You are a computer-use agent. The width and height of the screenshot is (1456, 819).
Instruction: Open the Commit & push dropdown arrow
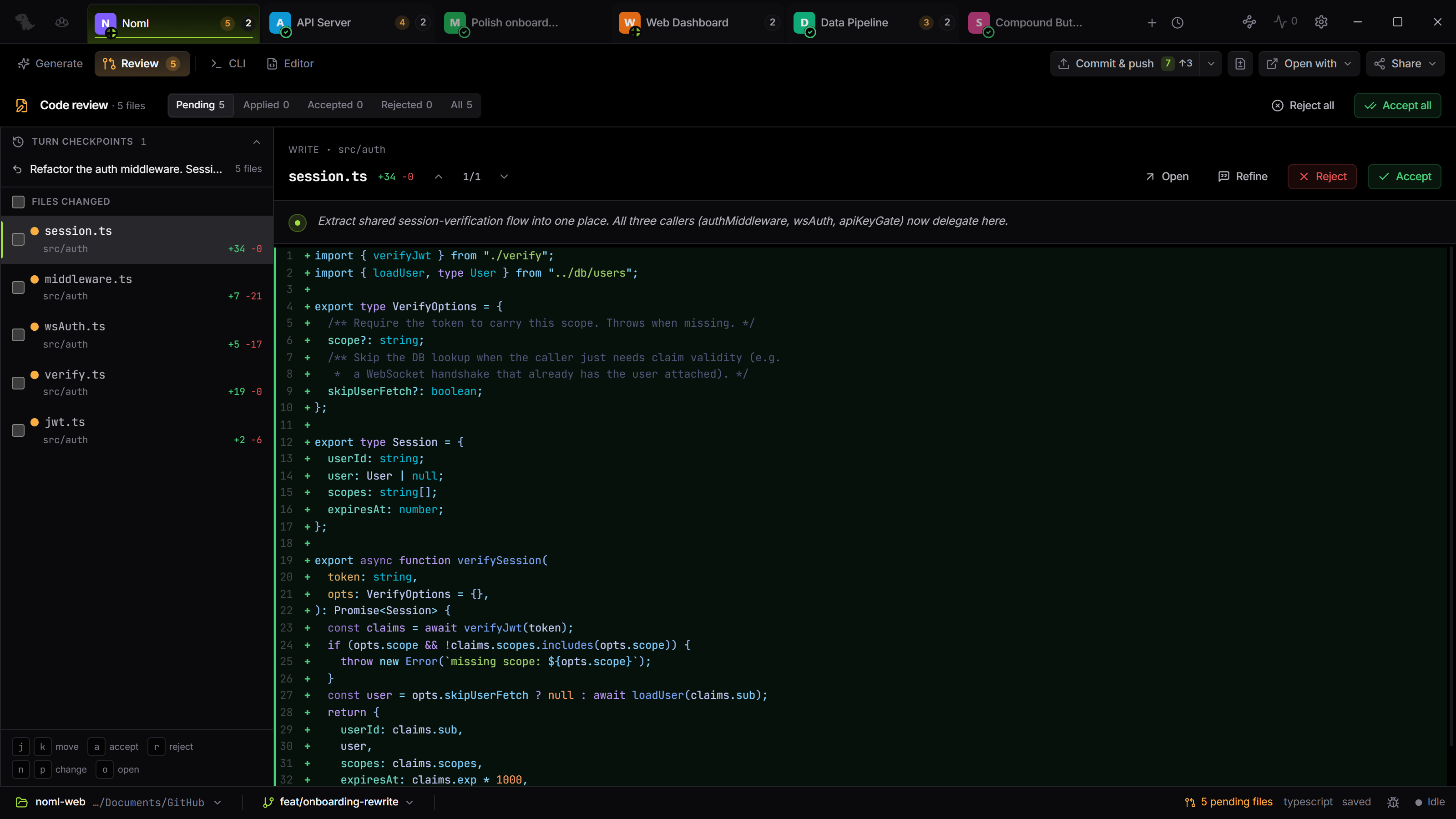[1211, 64]
